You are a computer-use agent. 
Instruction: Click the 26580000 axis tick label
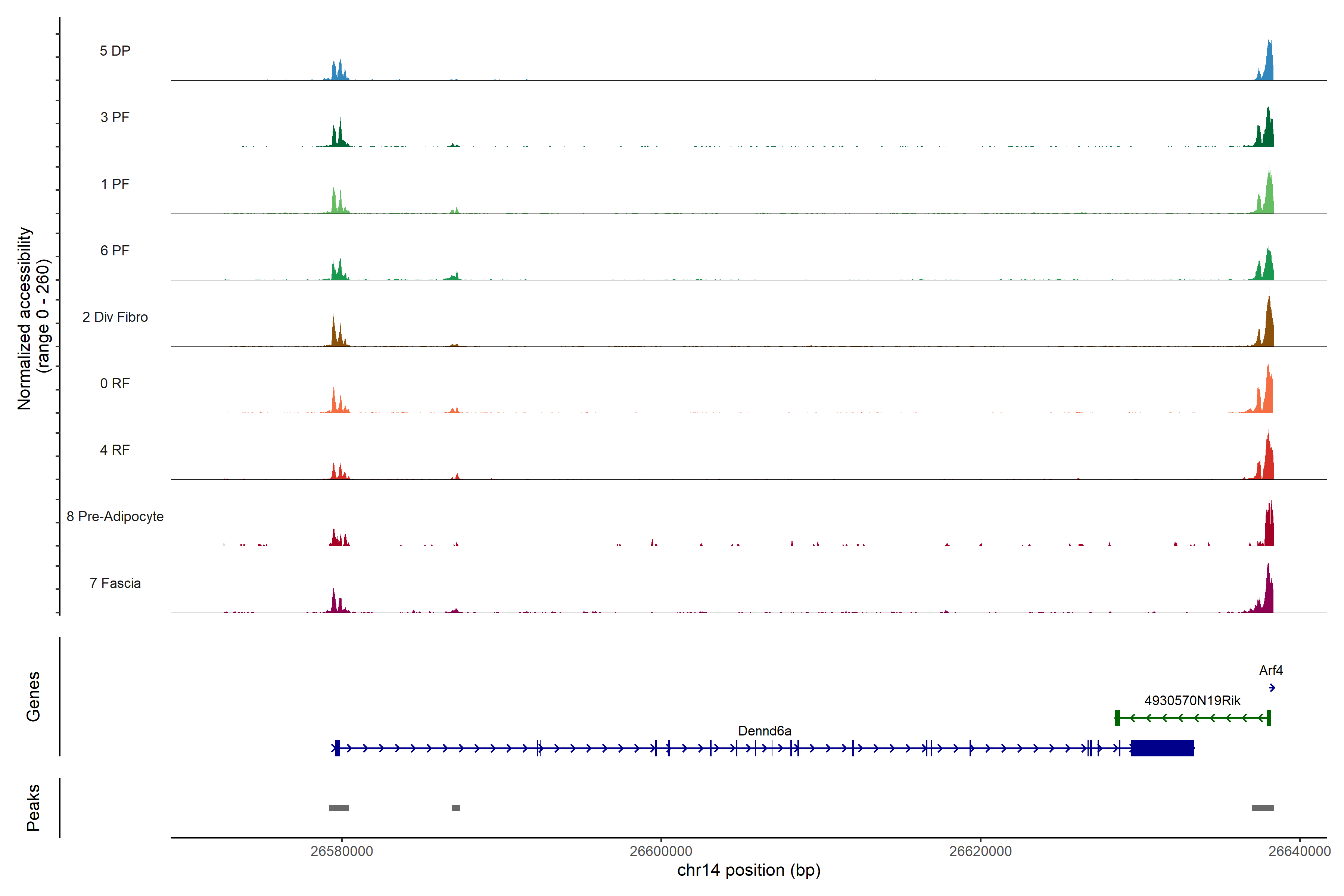342,852
